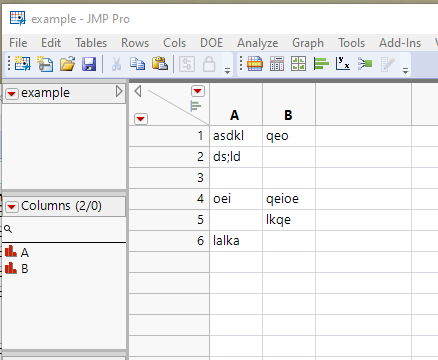
Task: Open the Edit menu
Action: 51,43
